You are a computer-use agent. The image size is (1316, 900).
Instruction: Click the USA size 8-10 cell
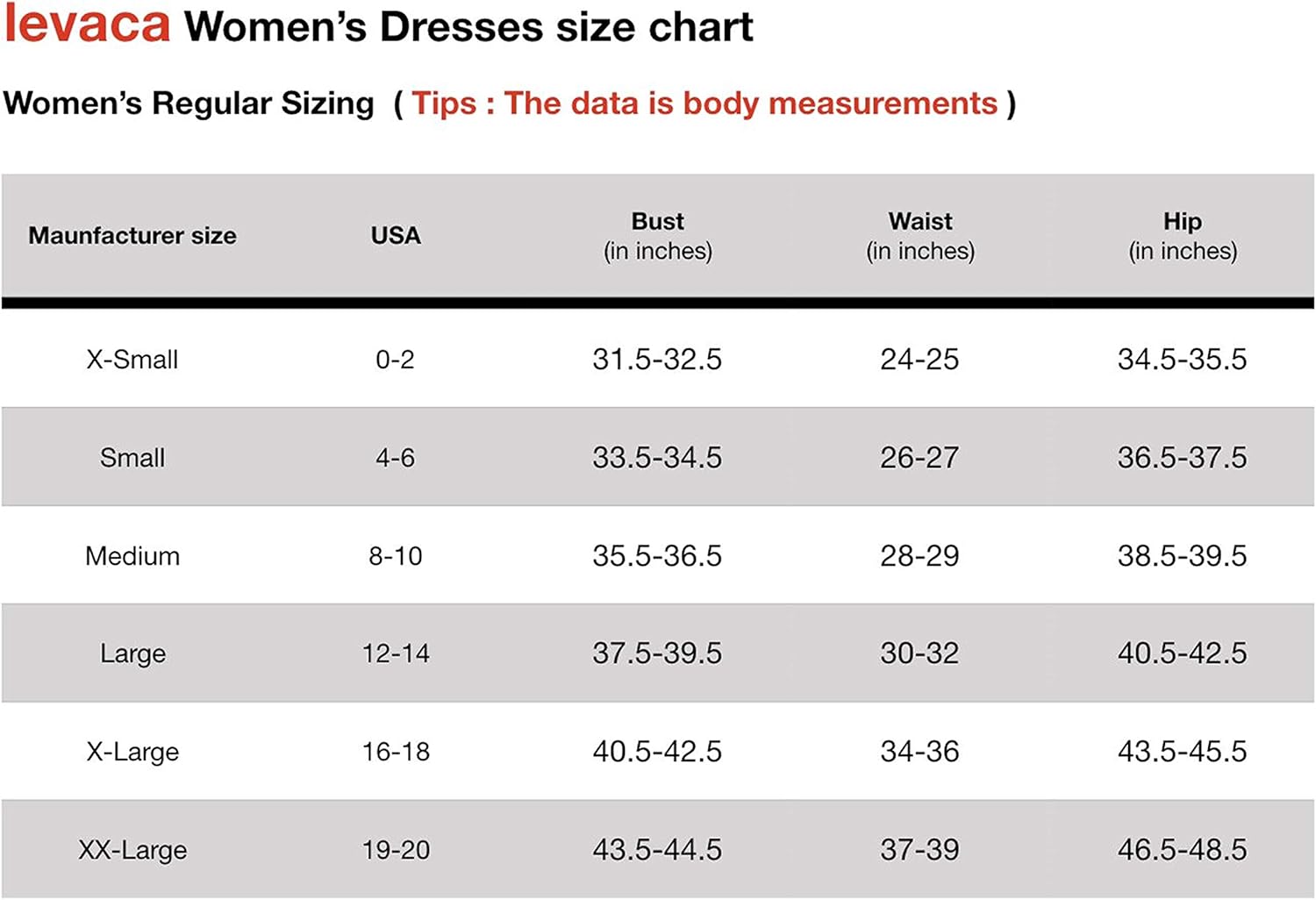pyautogui.click(x=396, y=556)
